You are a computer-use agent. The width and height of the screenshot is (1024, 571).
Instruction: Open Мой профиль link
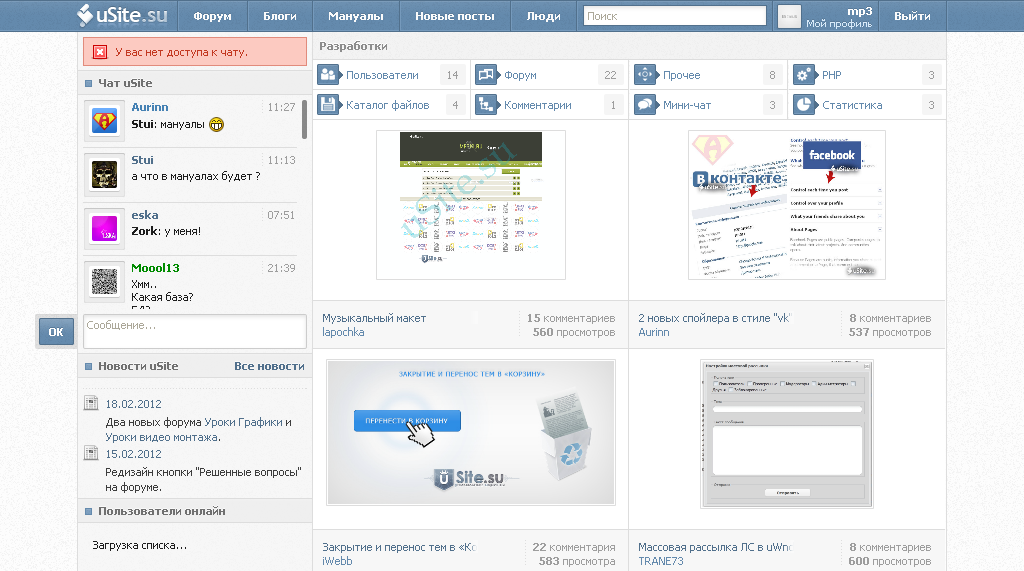[x=839, y=24]
